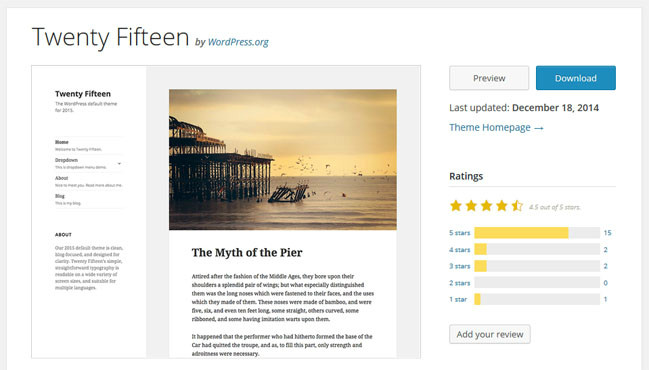649x370 pixels.
Task: Open the theme Preview
Action: click(x=489, y=78)
